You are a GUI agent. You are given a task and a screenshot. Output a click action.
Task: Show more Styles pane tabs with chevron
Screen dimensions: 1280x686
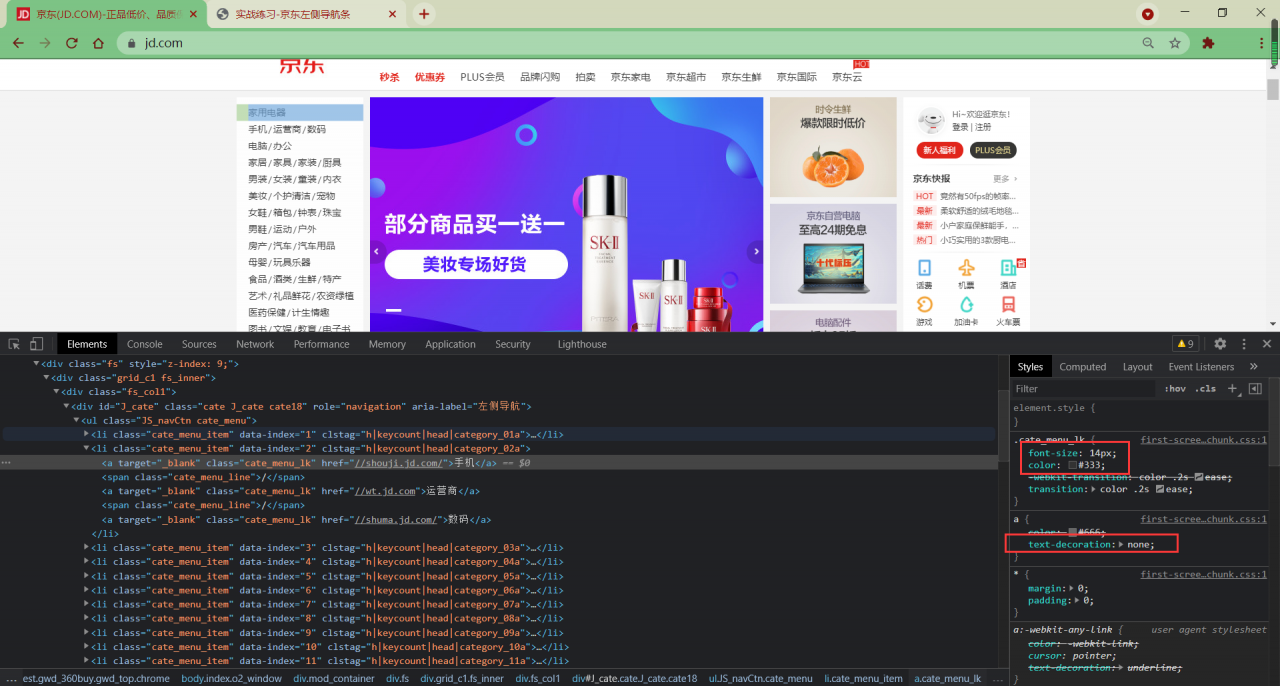coord(1254,366)
